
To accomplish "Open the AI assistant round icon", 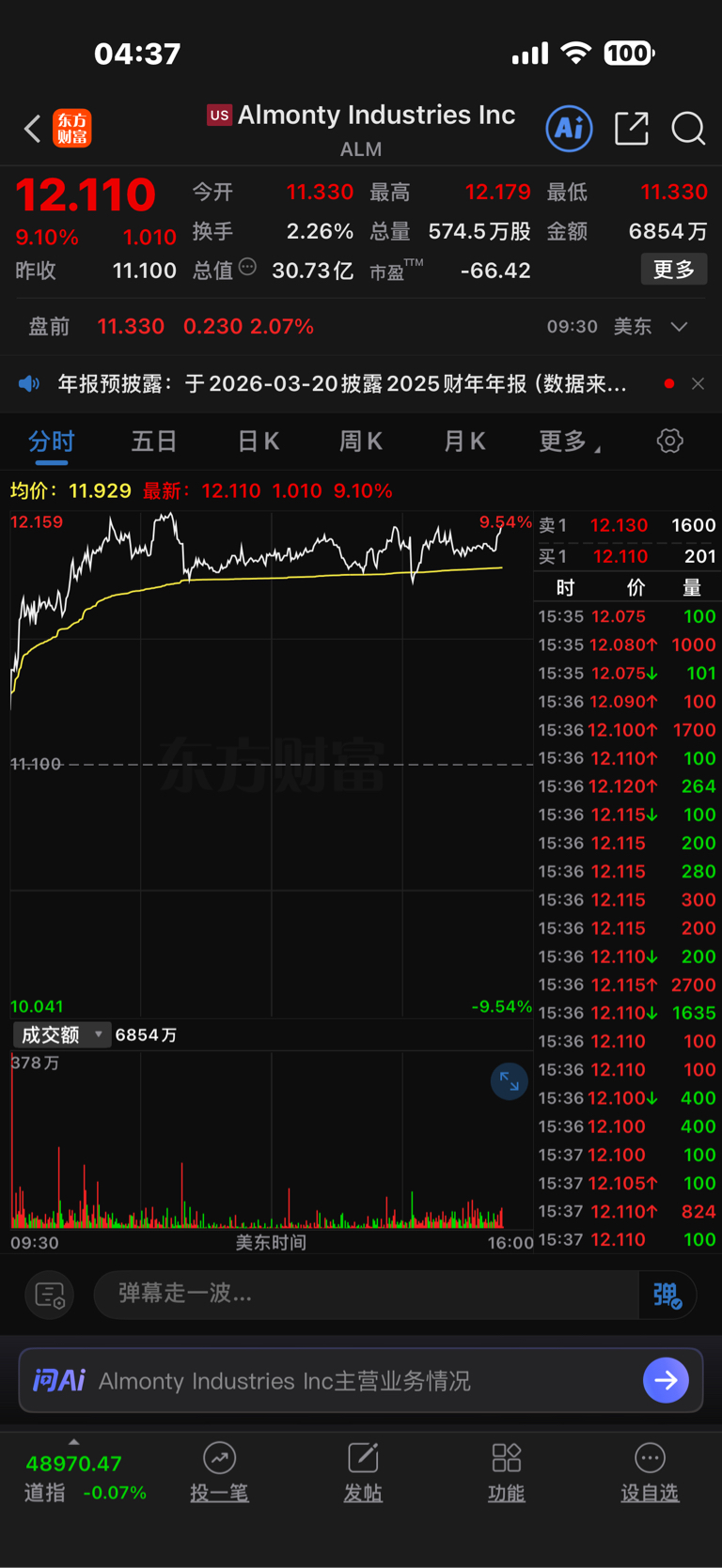I will pyautogui.click(x=570, y=128).
